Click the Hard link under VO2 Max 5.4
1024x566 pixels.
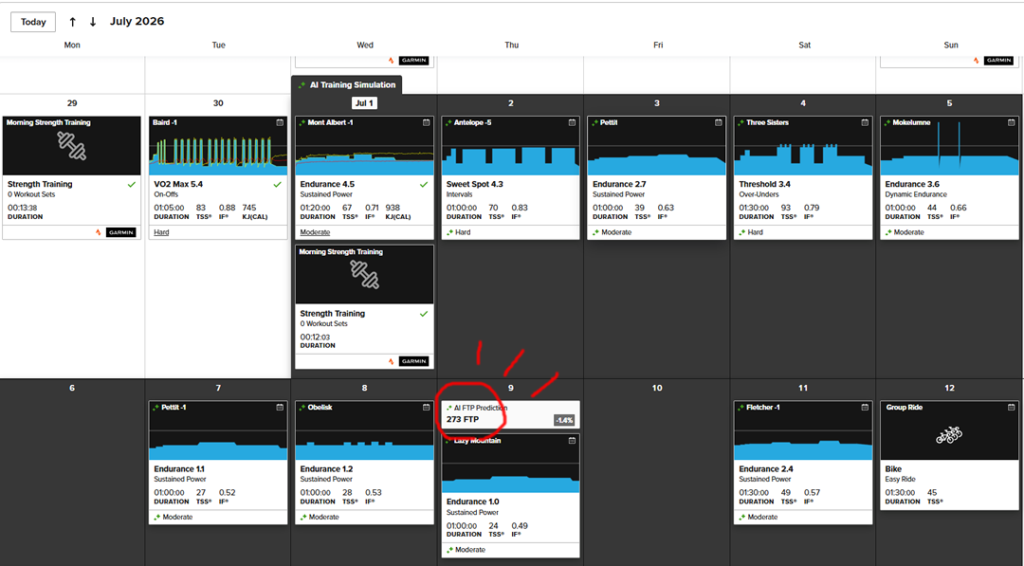(x=161, y=232)
